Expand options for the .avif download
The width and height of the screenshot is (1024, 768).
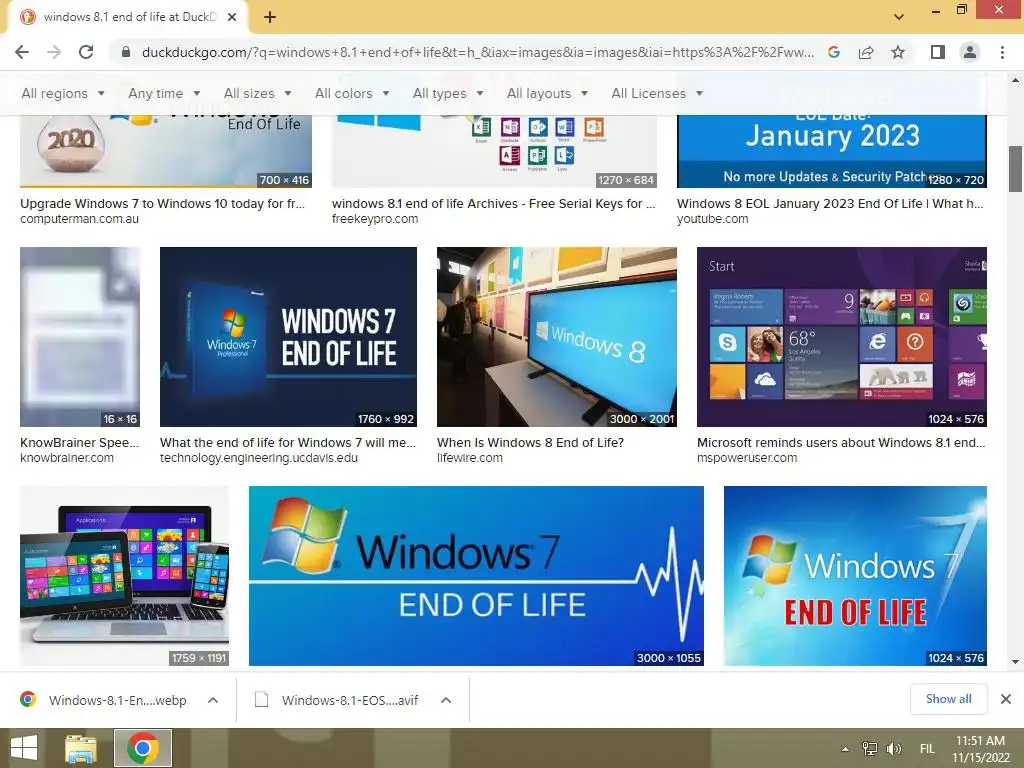pyautogui.click(x=446, y=700)
